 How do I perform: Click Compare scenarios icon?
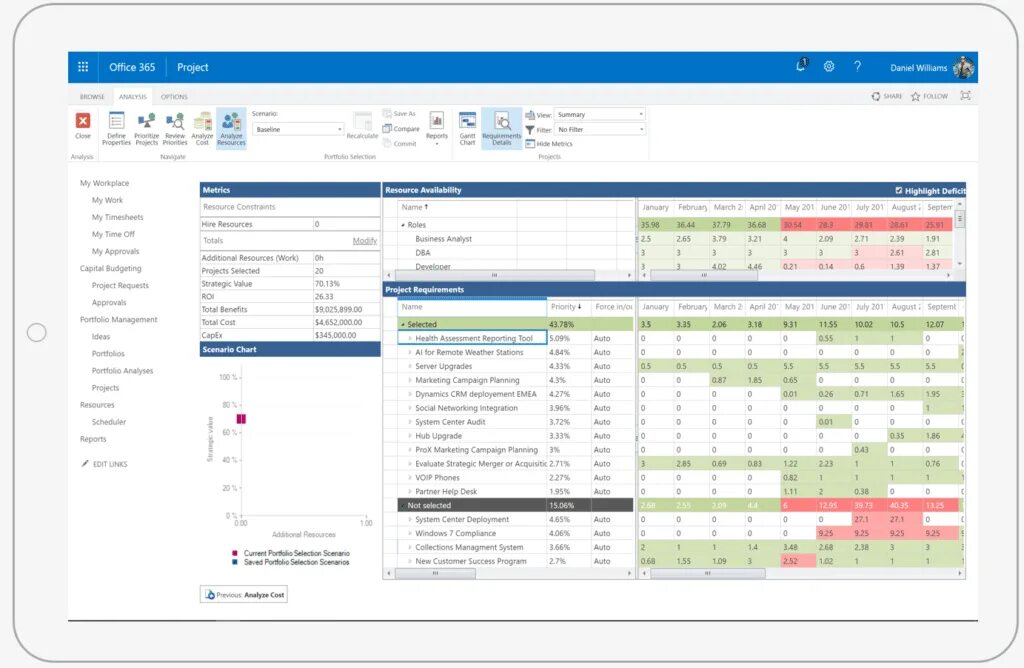(387, 129)
